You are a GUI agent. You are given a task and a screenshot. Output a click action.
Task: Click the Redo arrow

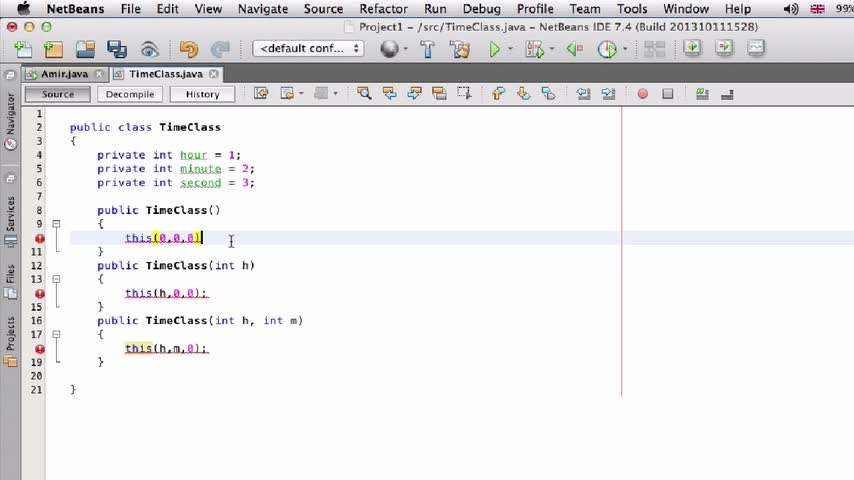221,50
